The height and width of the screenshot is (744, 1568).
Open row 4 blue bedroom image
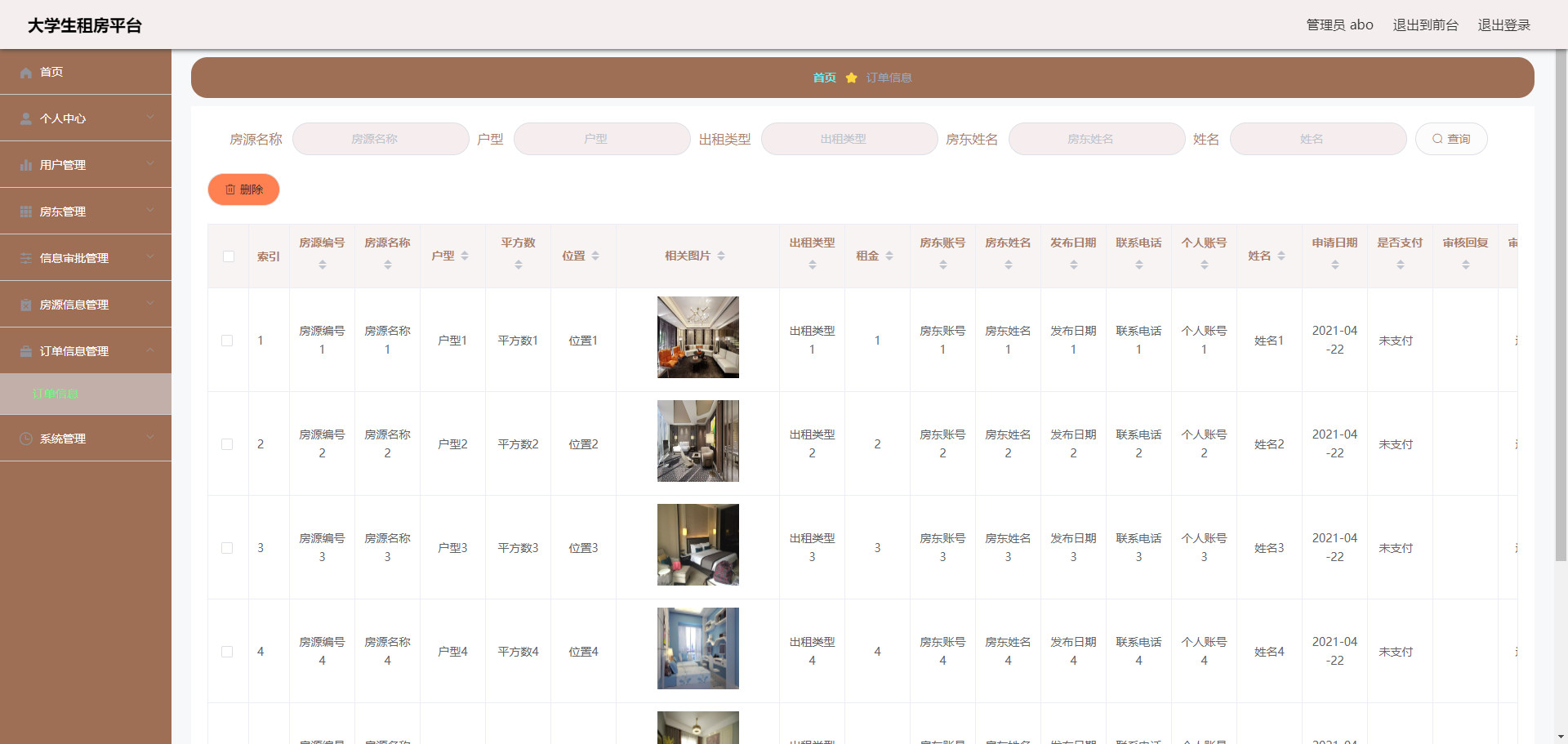(x=698, y=648)
